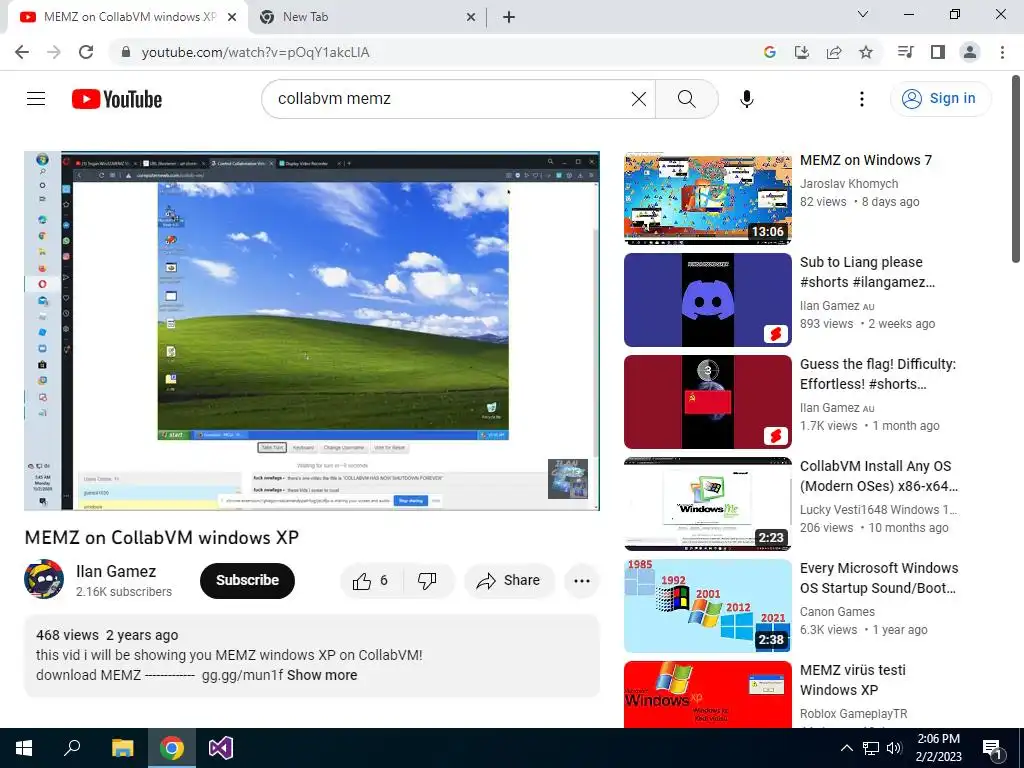Click the Google icon in address bar
Viewport: 1024px width, 768px height.
coord(769,52)
